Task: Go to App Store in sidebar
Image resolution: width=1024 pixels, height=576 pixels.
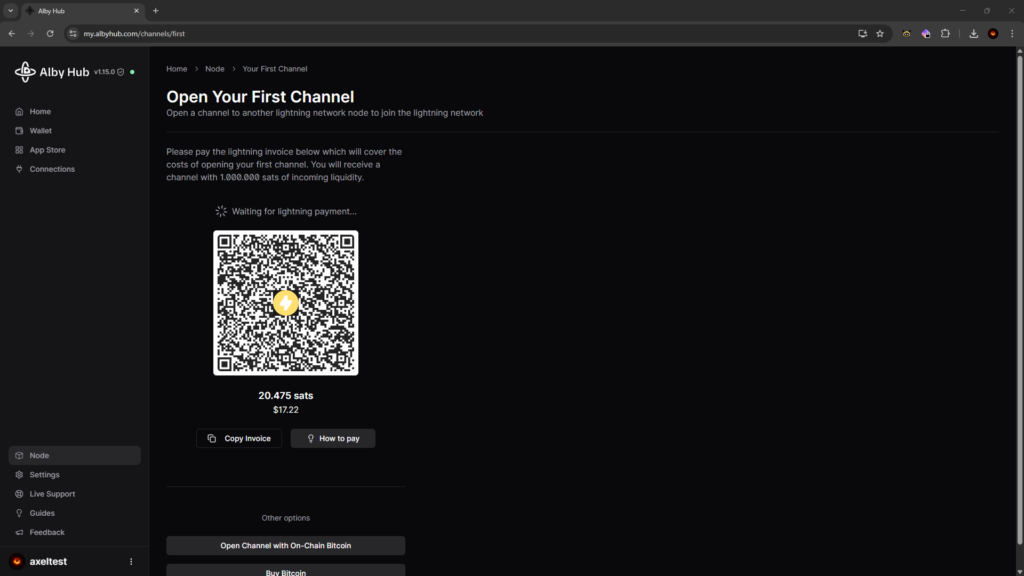Action: [x=46, y=150]
